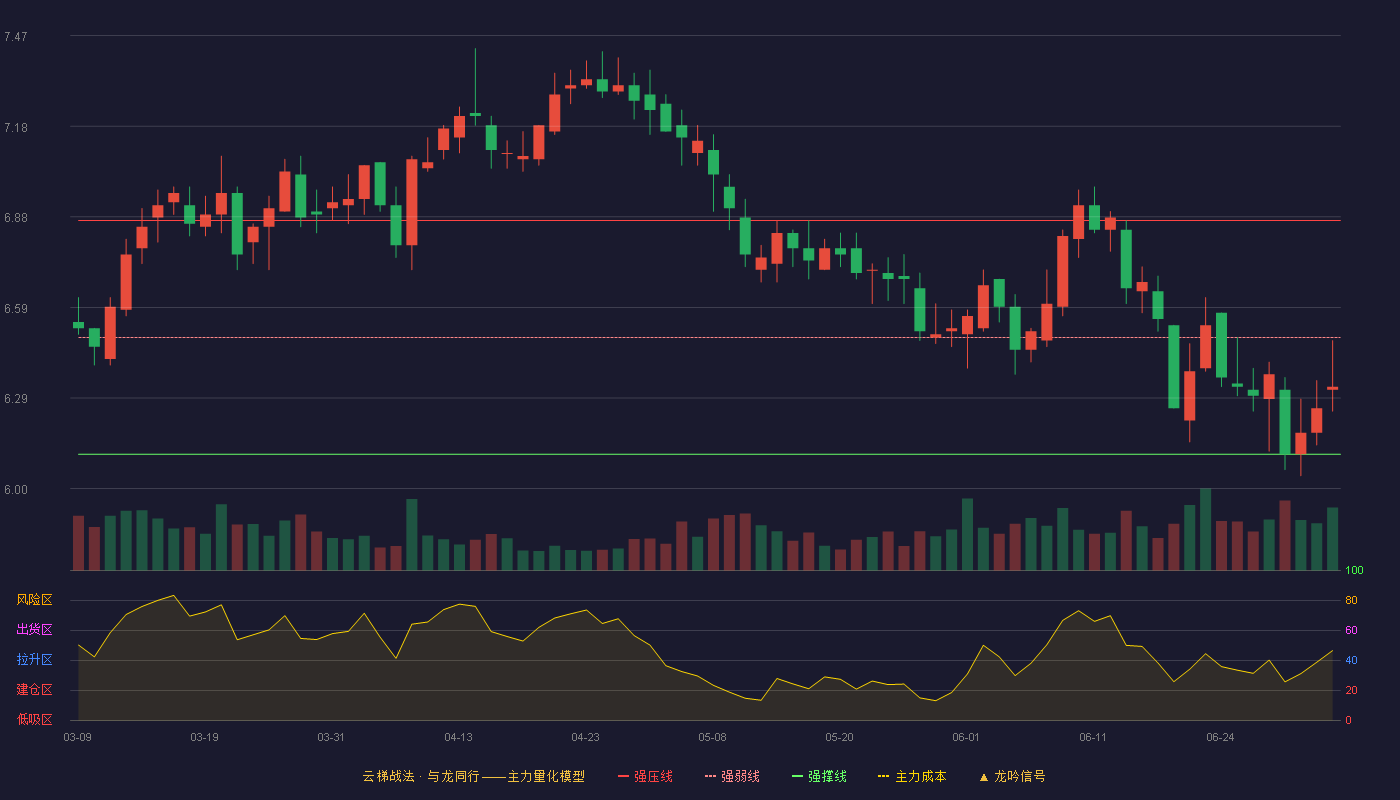
Task: Click the 05-08 date label
Action: click(x=713, y=737)
